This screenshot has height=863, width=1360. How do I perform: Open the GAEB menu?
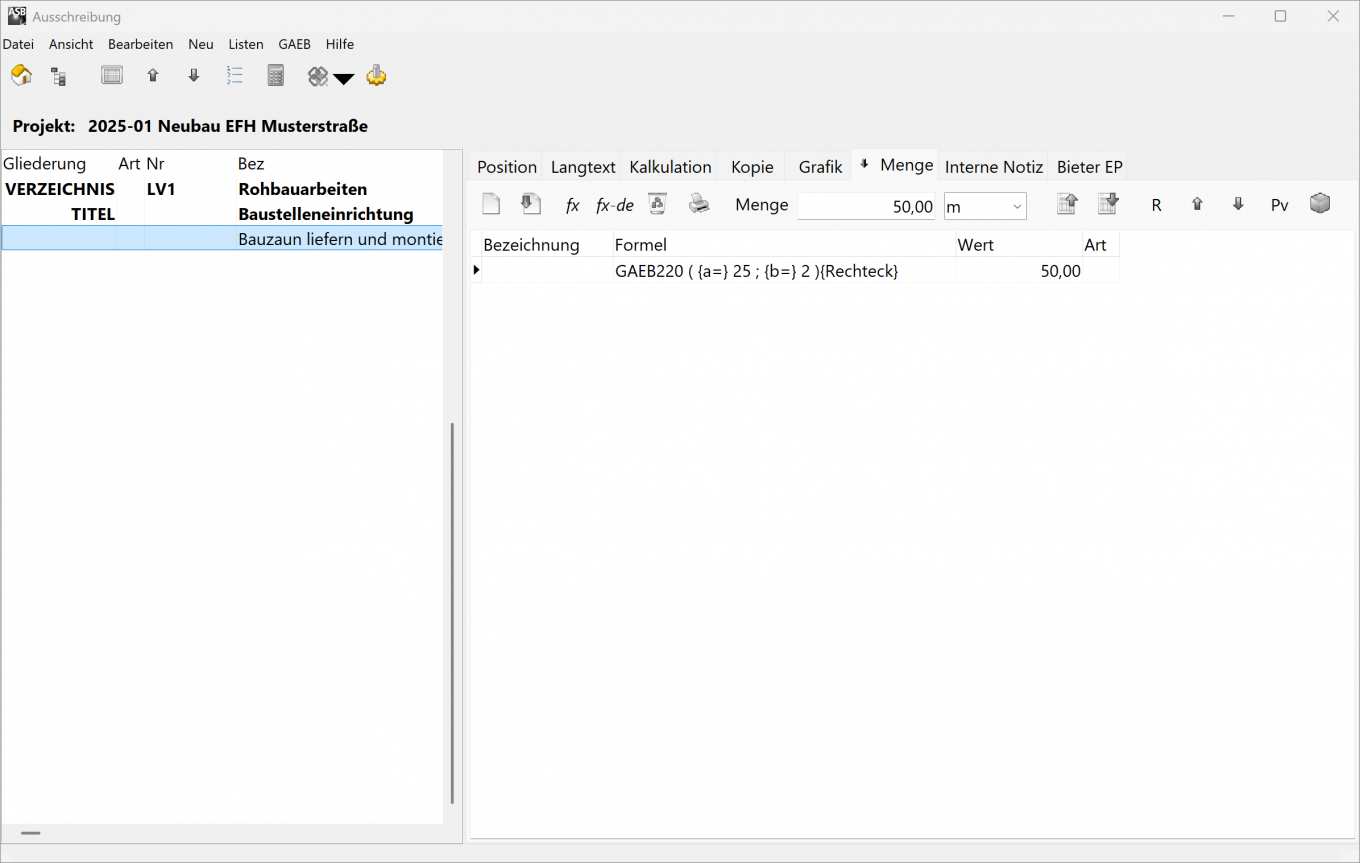pyautogui.click(x=294, y=44)
